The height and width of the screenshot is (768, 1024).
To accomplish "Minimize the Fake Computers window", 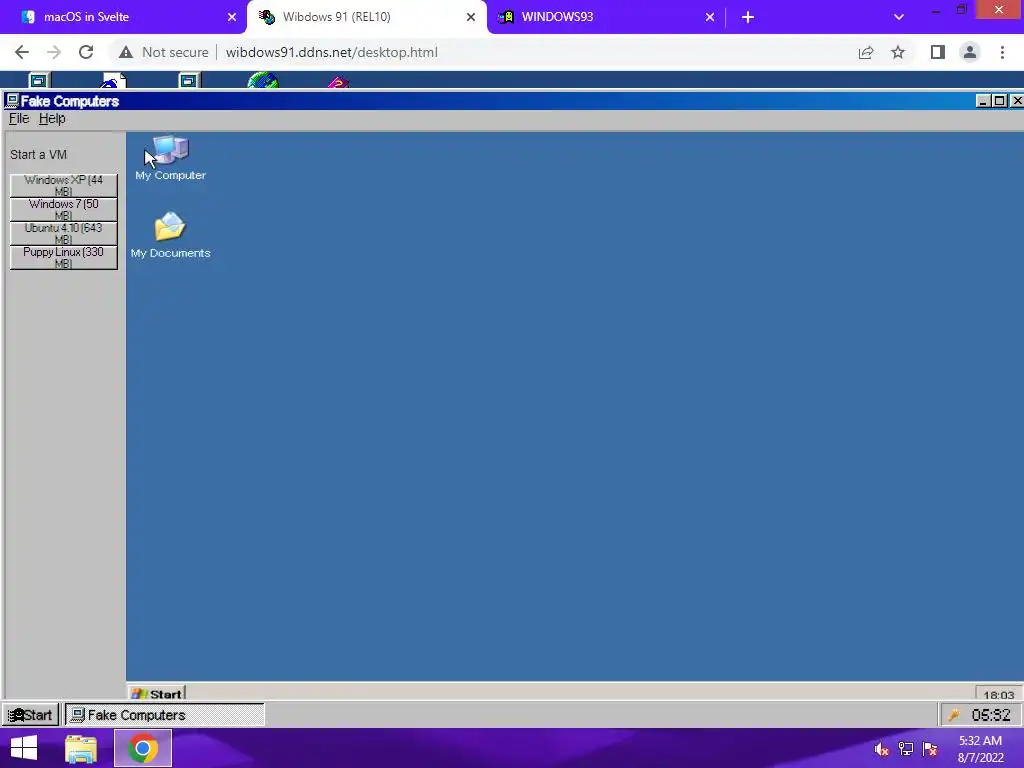I will (x=984, y=101).
